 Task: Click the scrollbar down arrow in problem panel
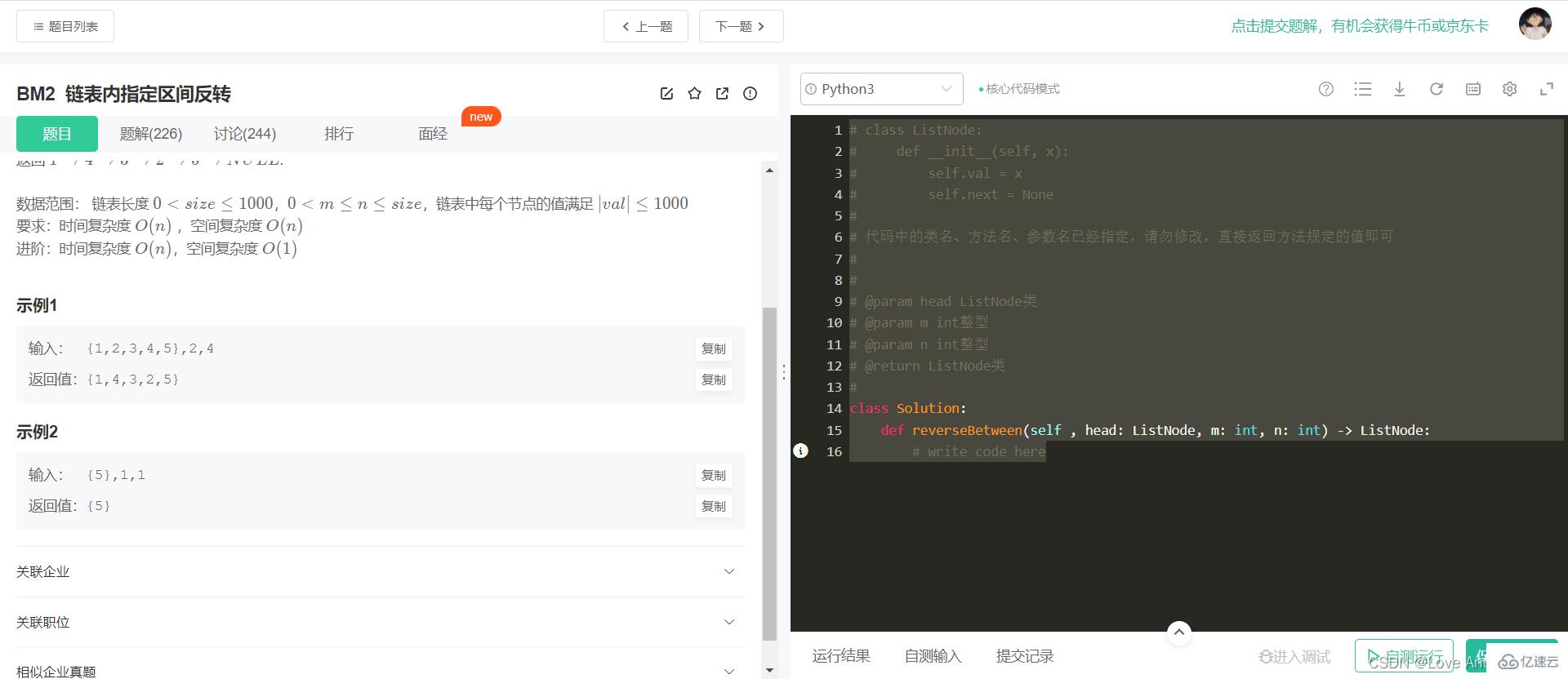coord(769,671)
